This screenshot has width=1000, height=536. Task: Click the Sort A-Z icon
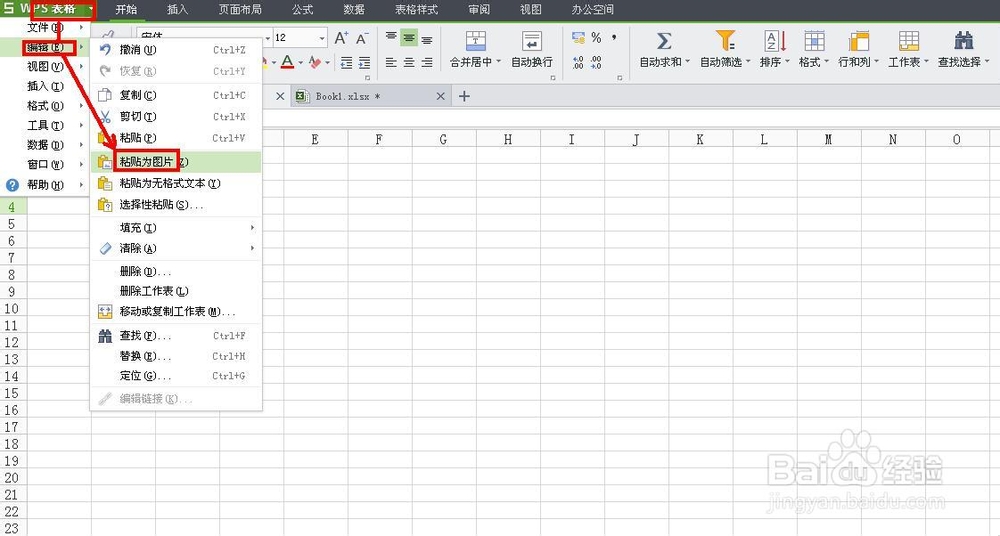[775, 41]
